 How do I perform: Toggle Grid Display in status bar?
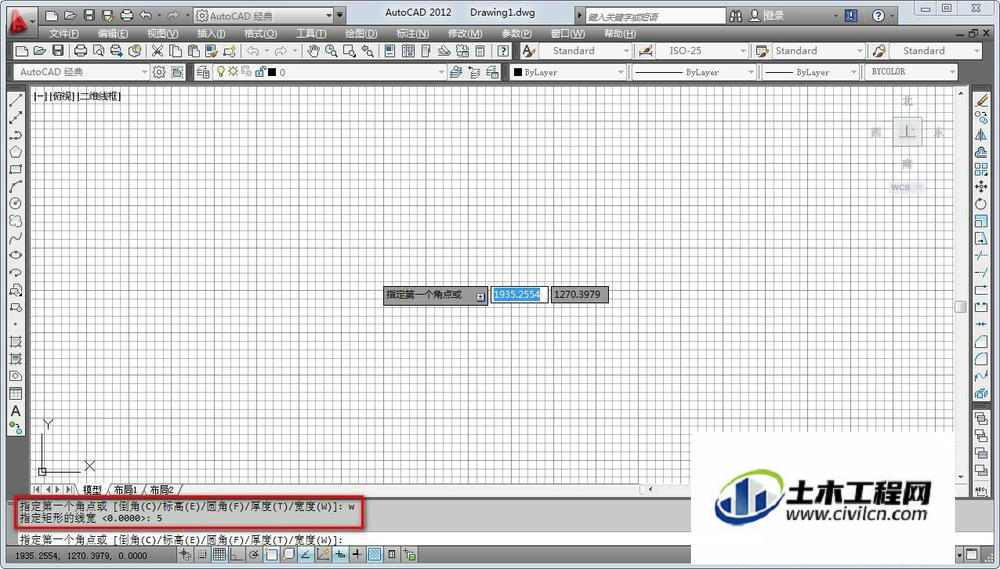click(219, 554)
